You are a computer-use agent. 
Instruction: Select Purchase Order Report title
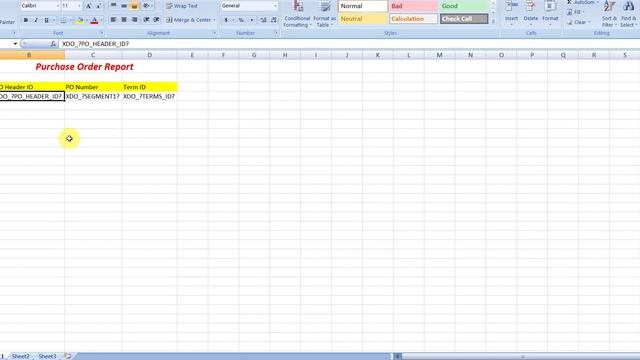pyautogui.click(x=84, y=67)
